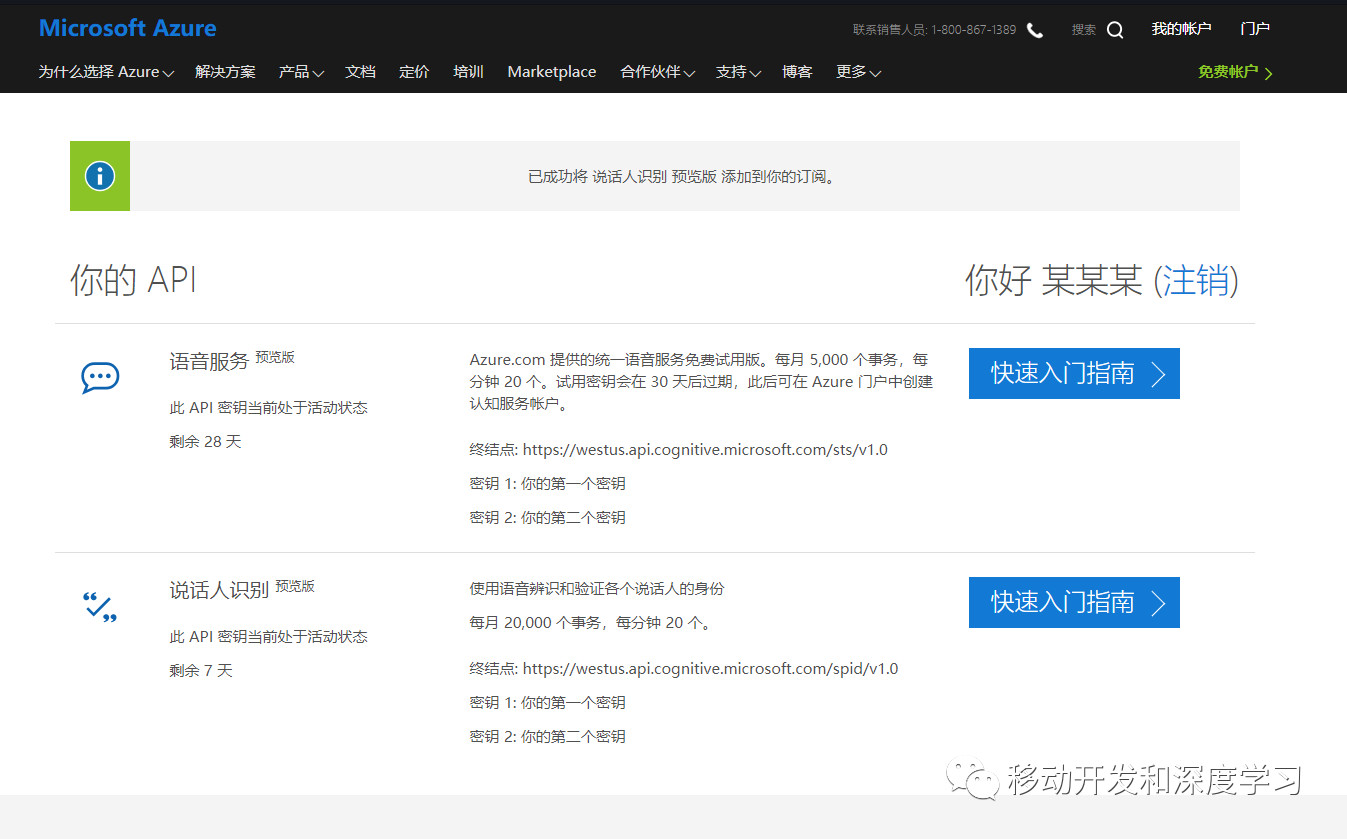Click 密钥 2 under 说话人识别
Viewport: 1347px width, 839px height.
548,736
